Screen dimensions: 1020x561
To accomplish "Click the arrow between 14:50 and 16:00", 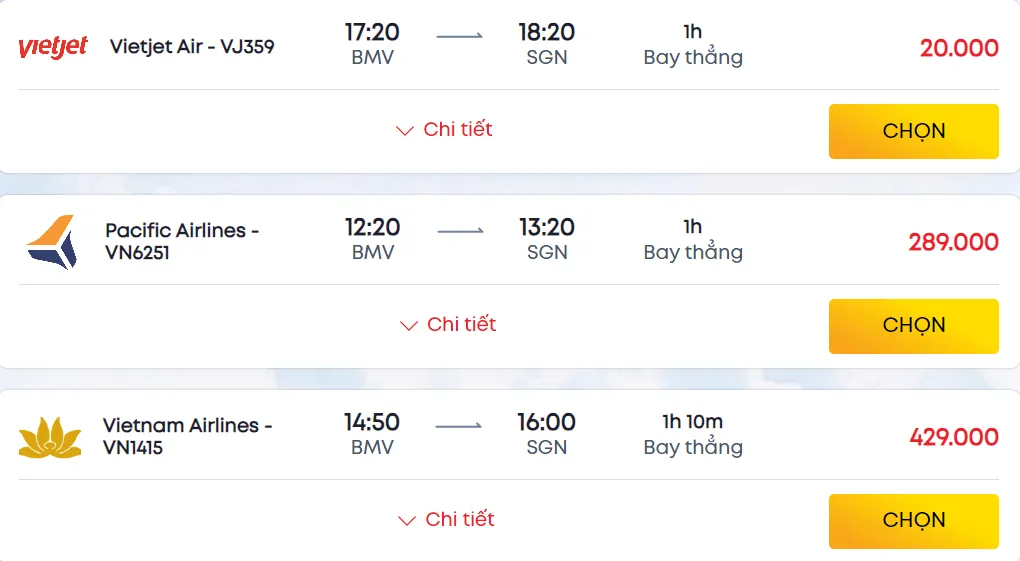I will [459, 426].
